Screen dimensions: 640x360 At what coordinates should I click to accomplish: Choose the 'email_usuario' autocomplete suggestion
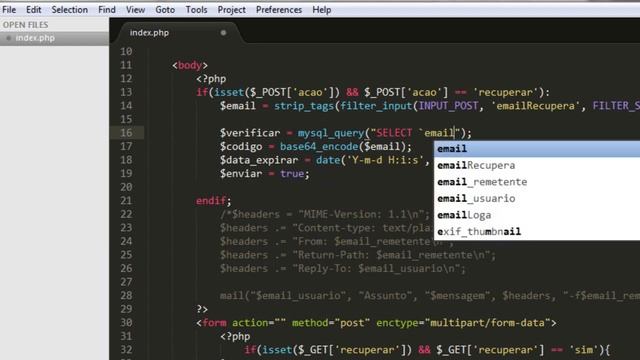point(537,198)
